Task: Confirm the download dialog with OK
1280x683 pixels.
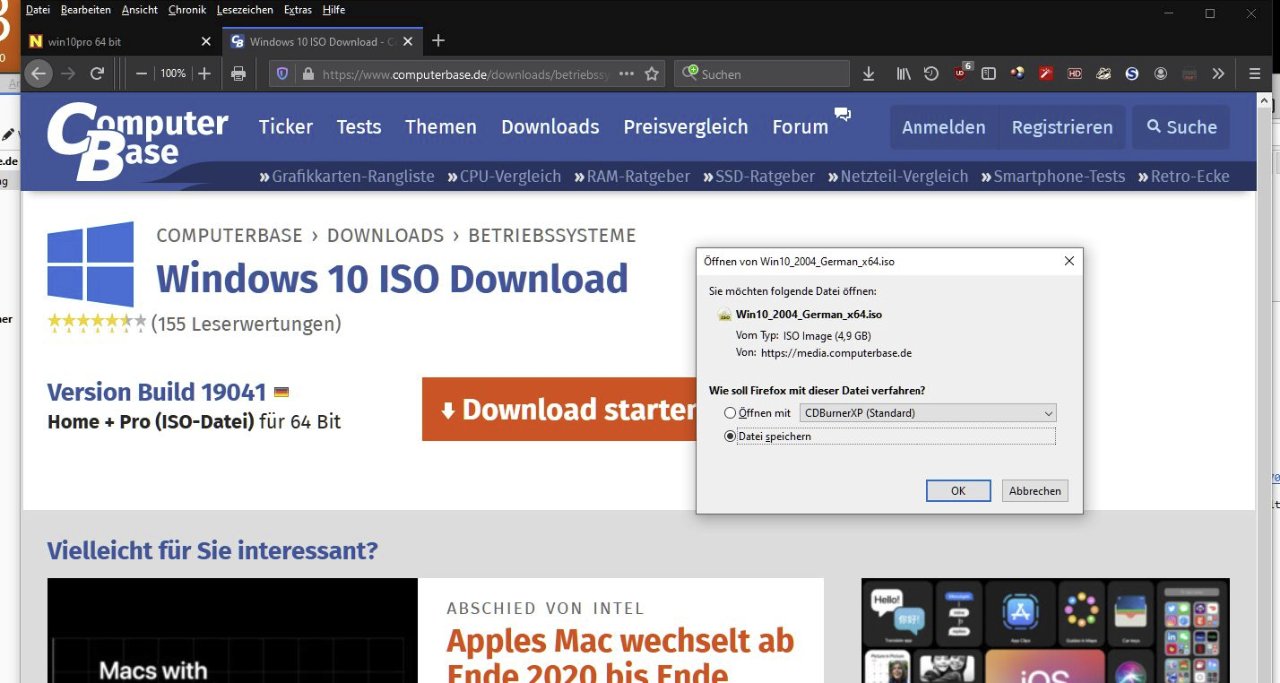Action: (x=958, y=491)
